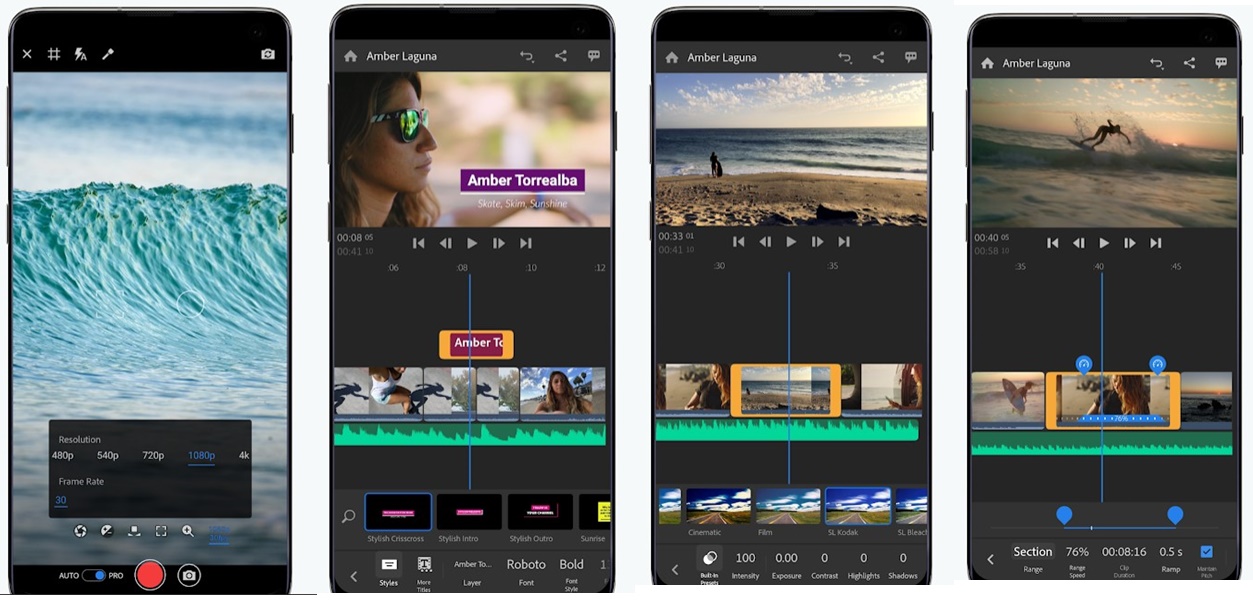Search title styles with the magnifier icon
Viewport: 1253px width, 600px height.
tap(348, 516)
